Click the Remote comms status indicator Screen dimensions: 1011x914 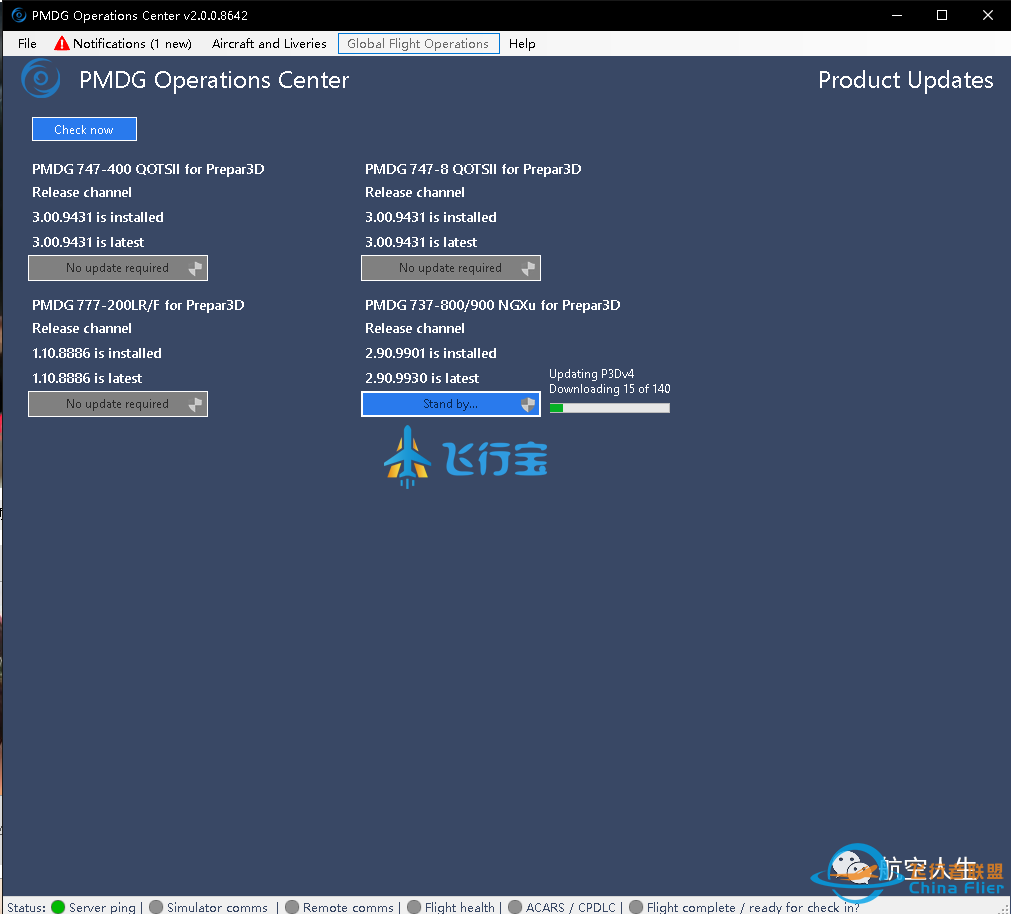292,907
